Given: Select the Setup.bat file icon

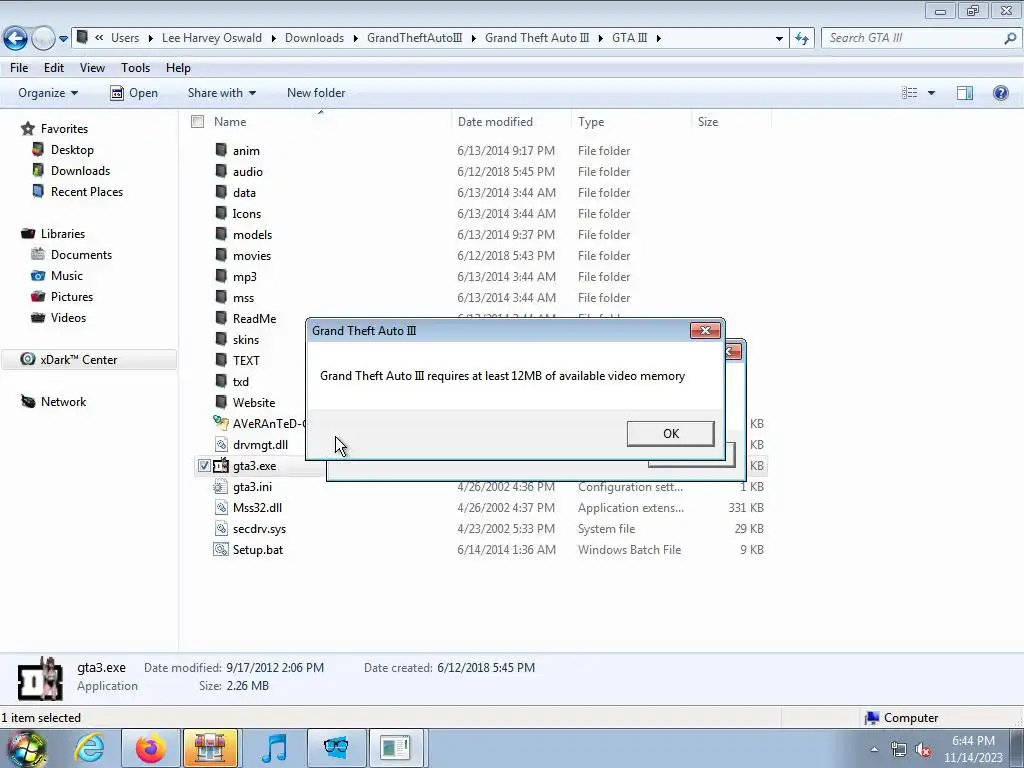Looking at the screenshot, I should pyautogui.click(x=221, y=549).
